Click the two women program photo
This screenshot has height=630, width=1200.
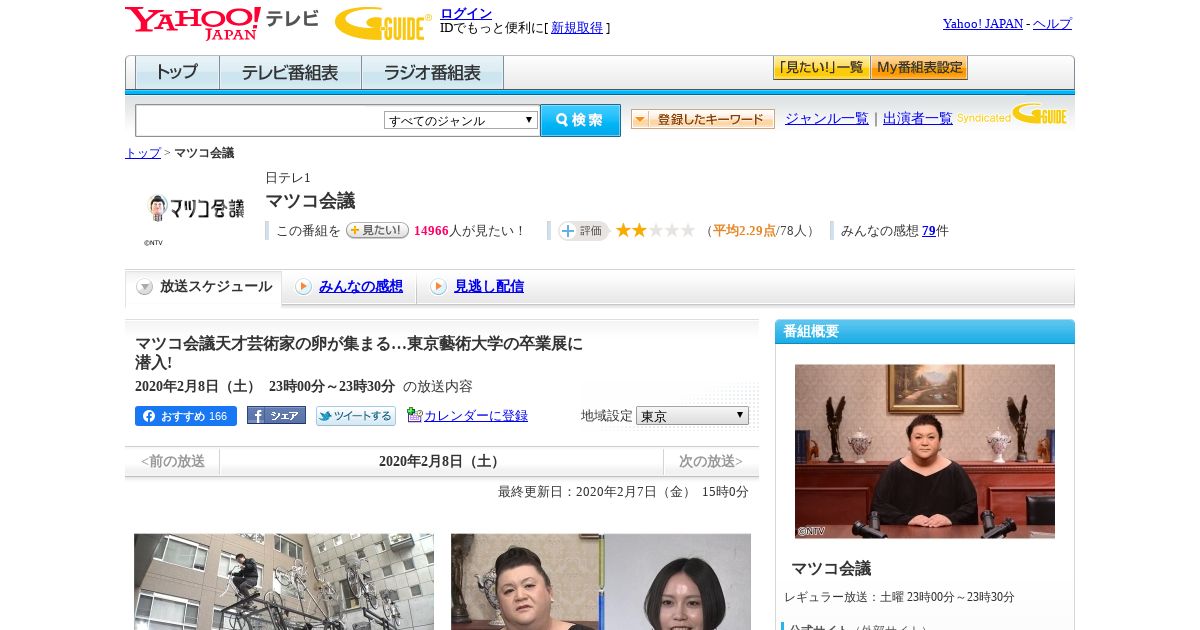[x=601, y=581]
